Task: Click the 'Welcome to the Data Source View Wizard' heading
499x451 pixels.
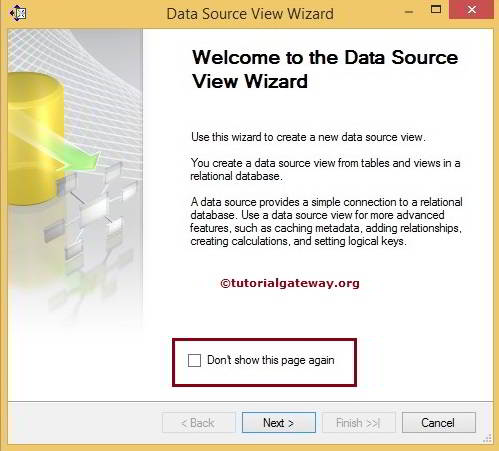Action: (325, 69)
